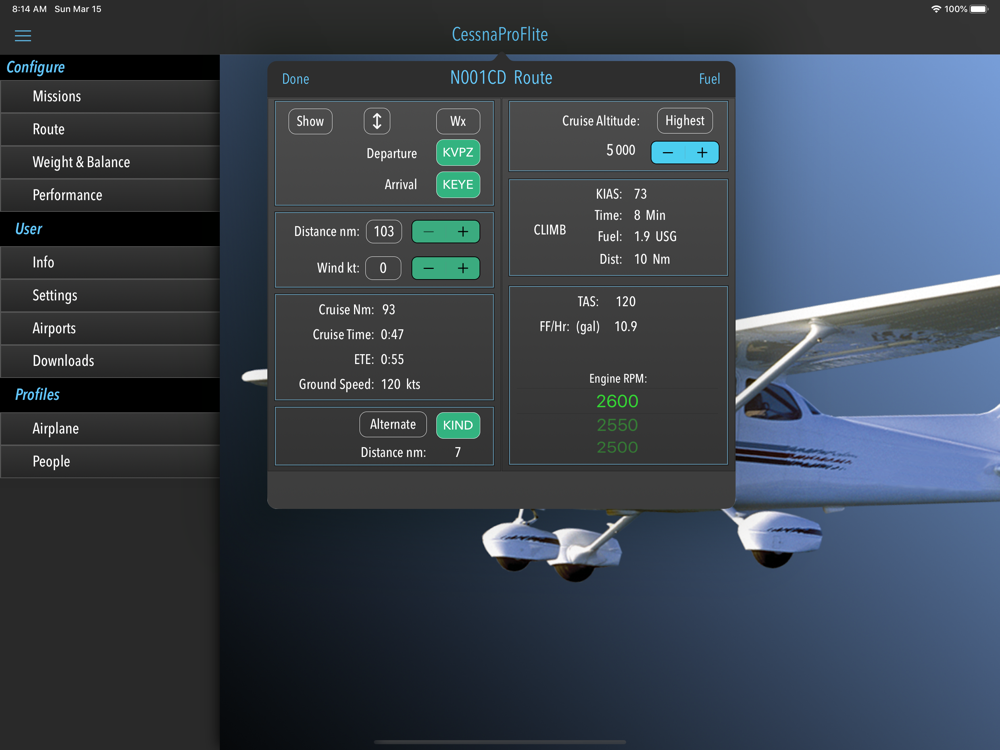Open Airplane profile
1000x750 pixels.
110,429
